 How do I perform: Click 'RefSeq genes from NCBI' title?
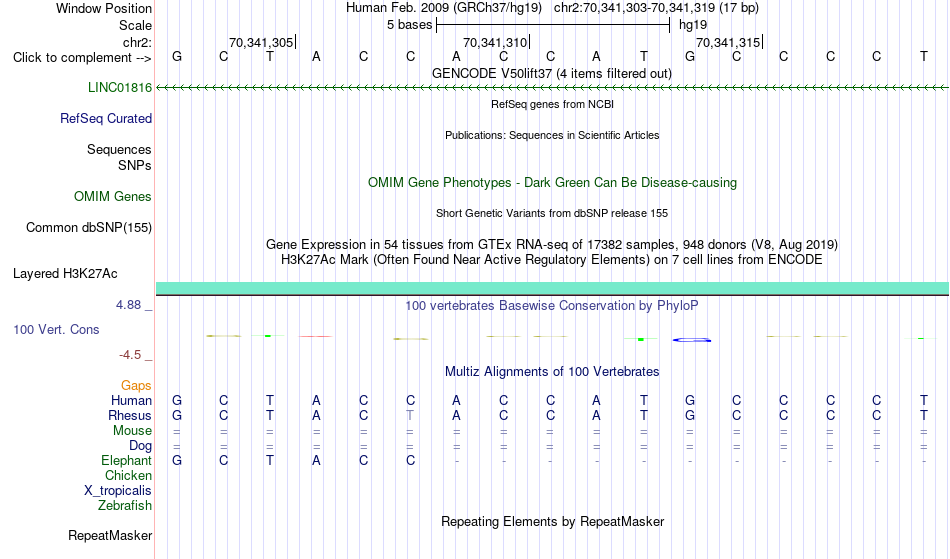coord(553,104)
